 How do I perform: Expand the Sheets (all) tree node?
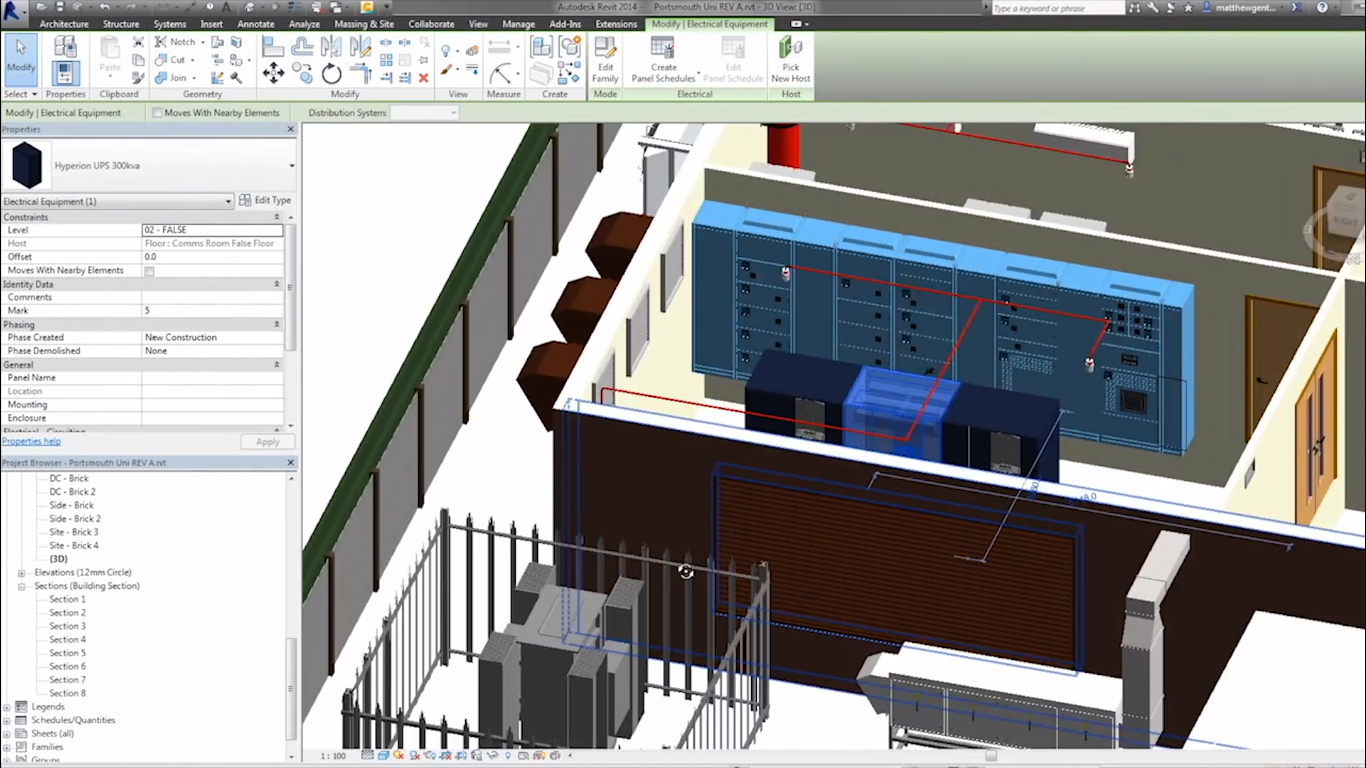[7, 734]
